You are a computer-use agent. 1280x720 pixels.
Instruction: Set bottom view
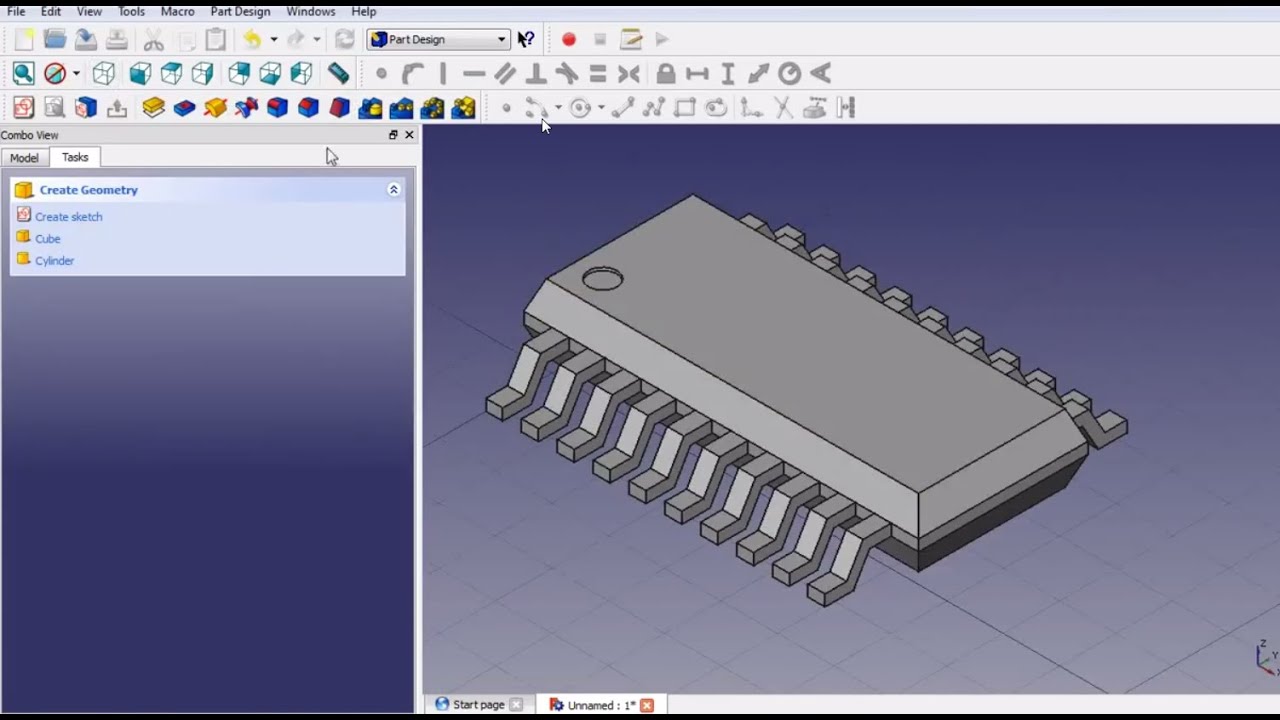[x=270, y=73]
